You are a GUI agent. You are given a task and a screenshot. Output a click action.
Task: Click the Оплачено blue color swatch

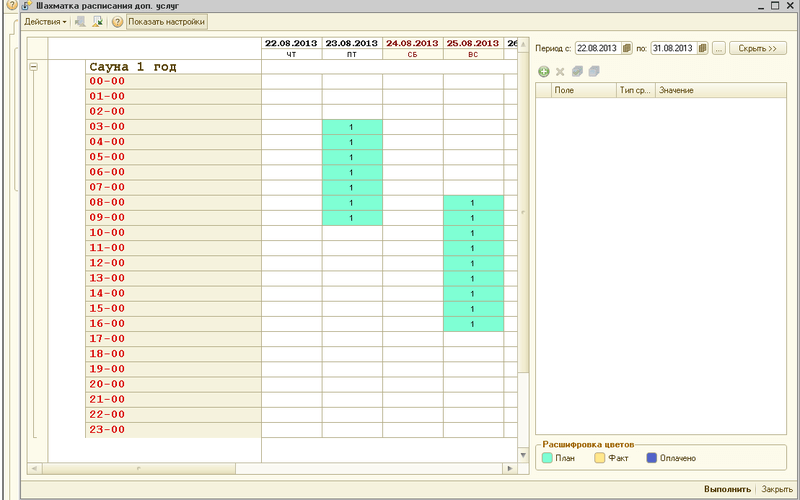pyautogui.click(x=650, y=458)
